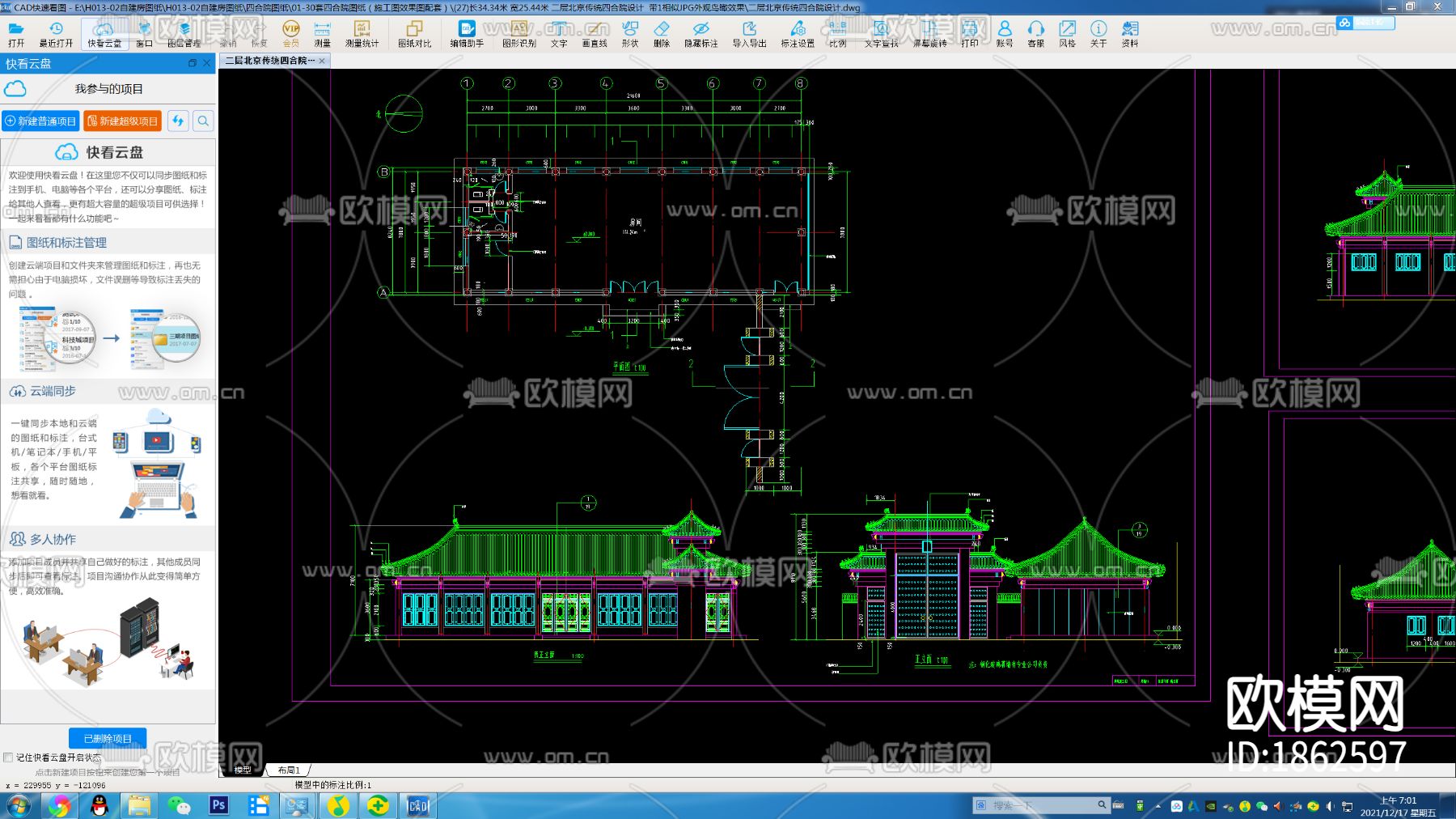1456x819 pixels.
Task: Expand the 比例 scale settings
Action: click(x=837, y=34)
